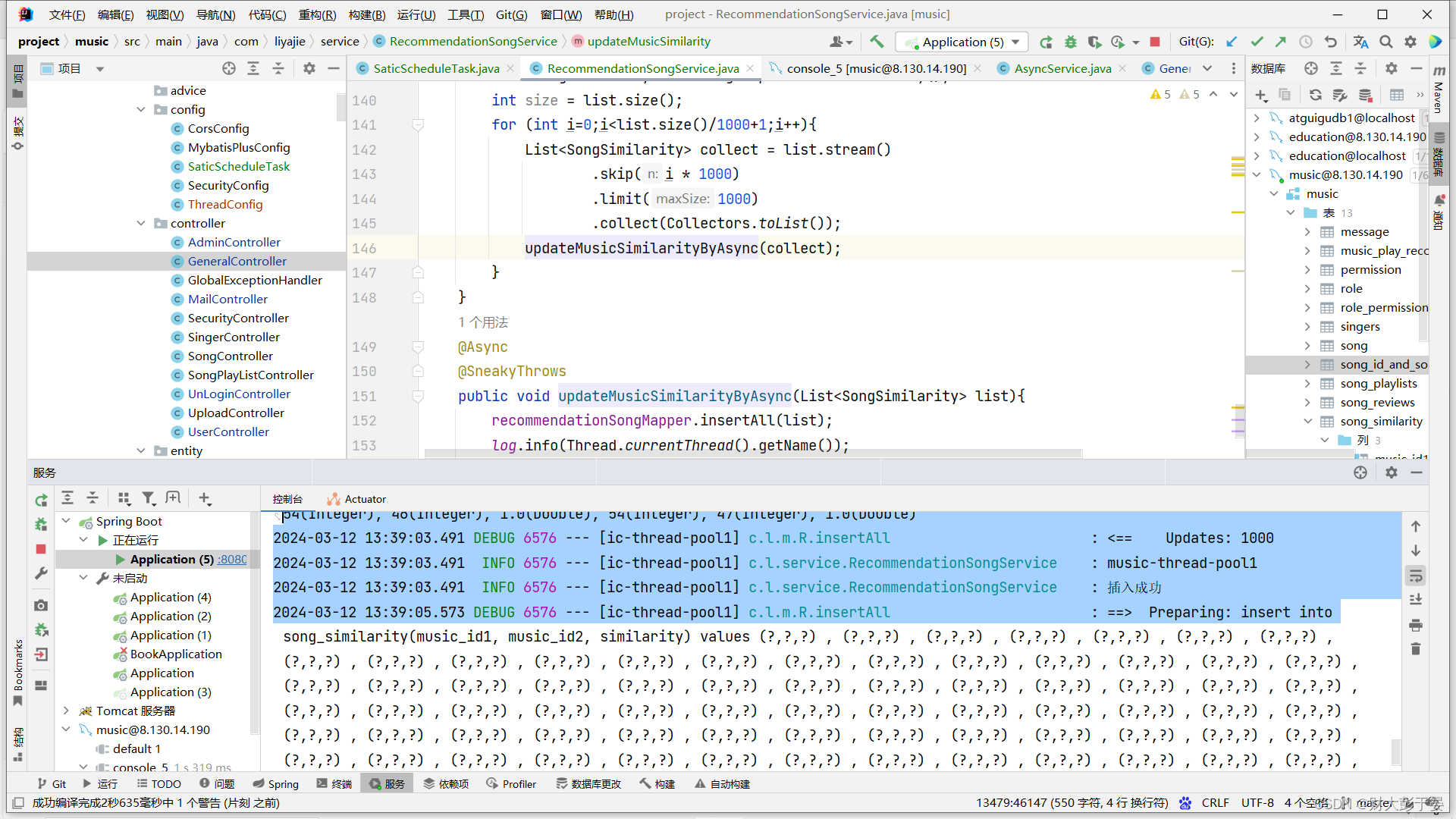The height and width of the screenshot is (819, 1456).
Task: Open the Actuator tab in Services
Action: tap(357, 499)
